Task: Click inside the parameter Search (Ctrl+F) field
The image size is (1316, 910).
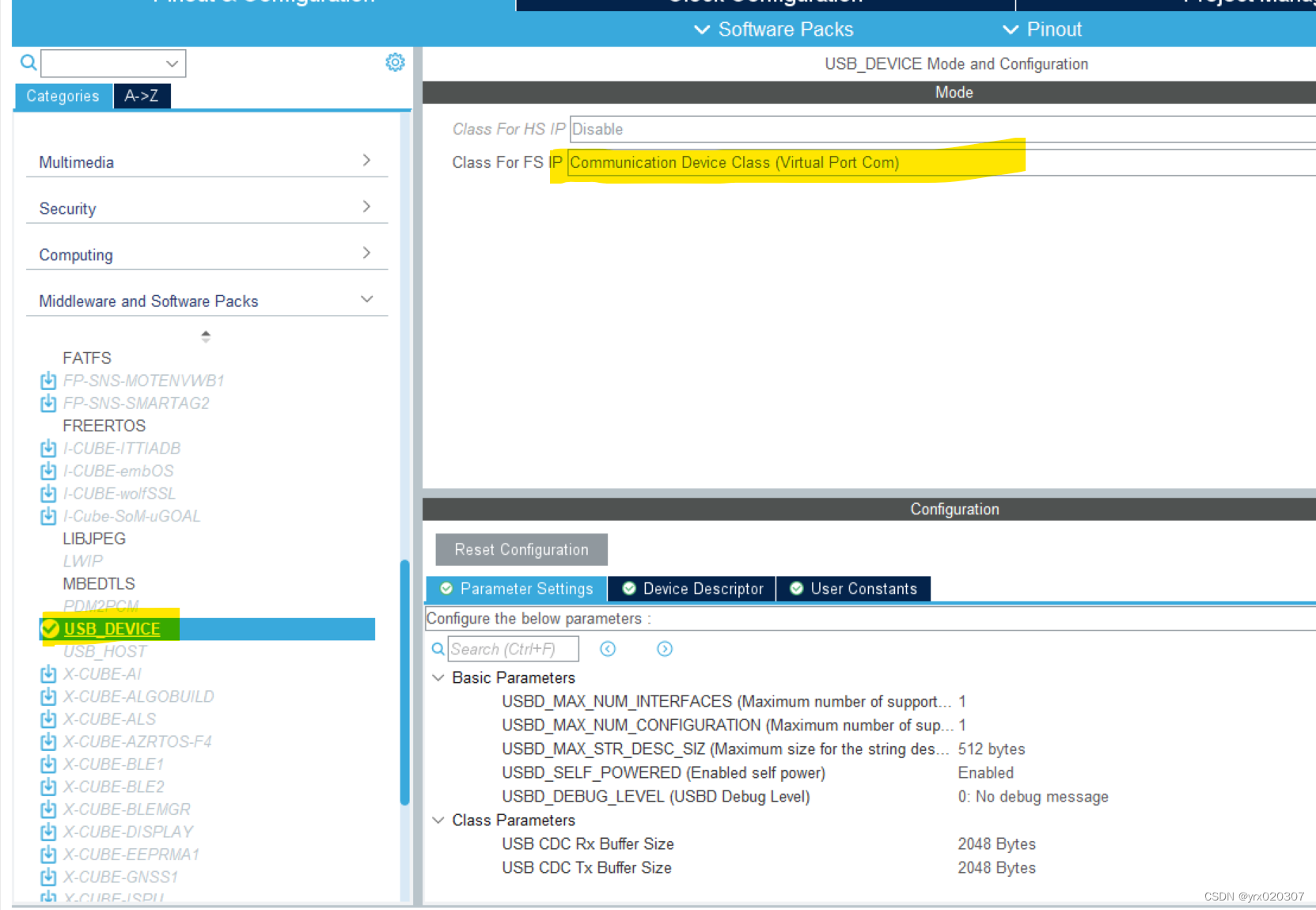Action: click(514, 649)
